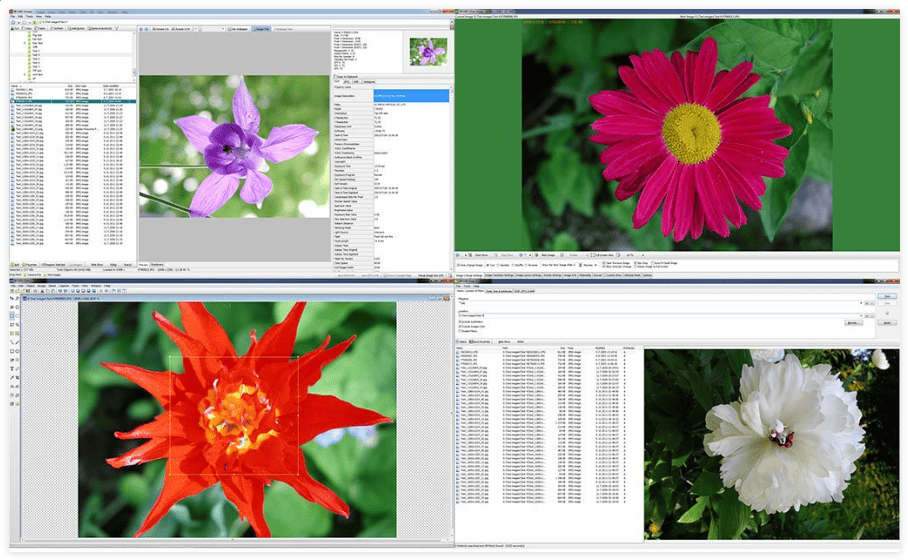Select the magnifier zoom tool in the Editor palette

[x=17, y=298]
